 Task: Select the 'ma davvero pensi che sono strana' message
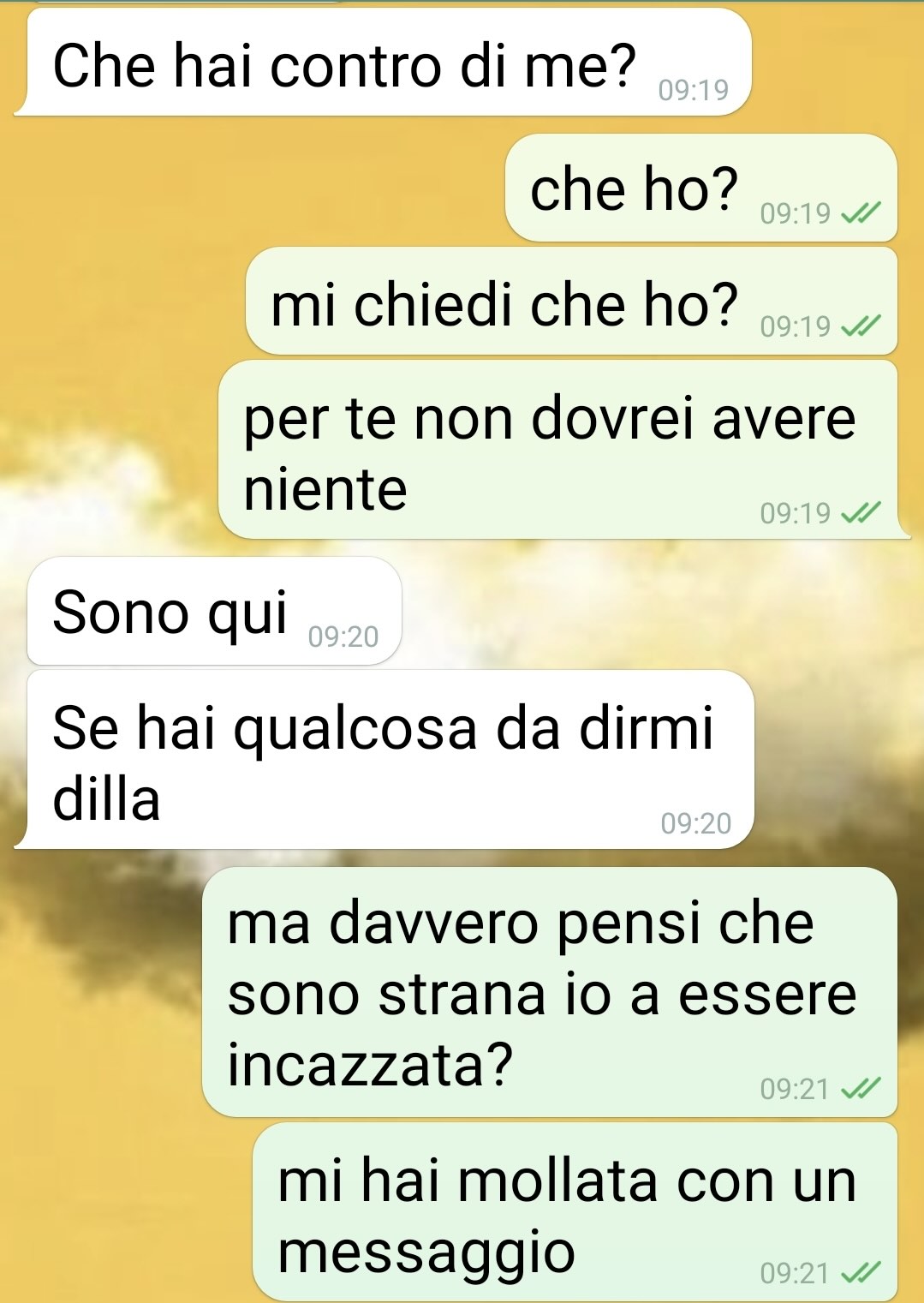pos(549,992)
